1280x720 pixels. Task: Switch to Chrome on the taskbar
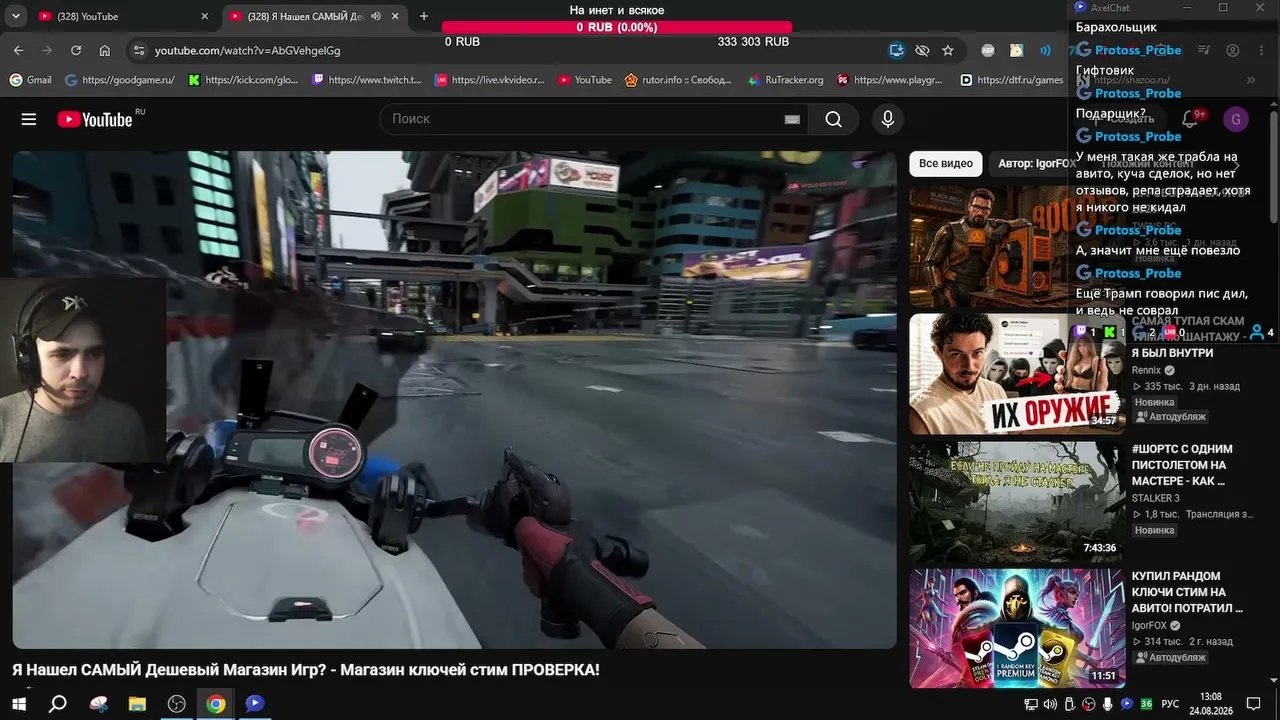click(216, 704)
